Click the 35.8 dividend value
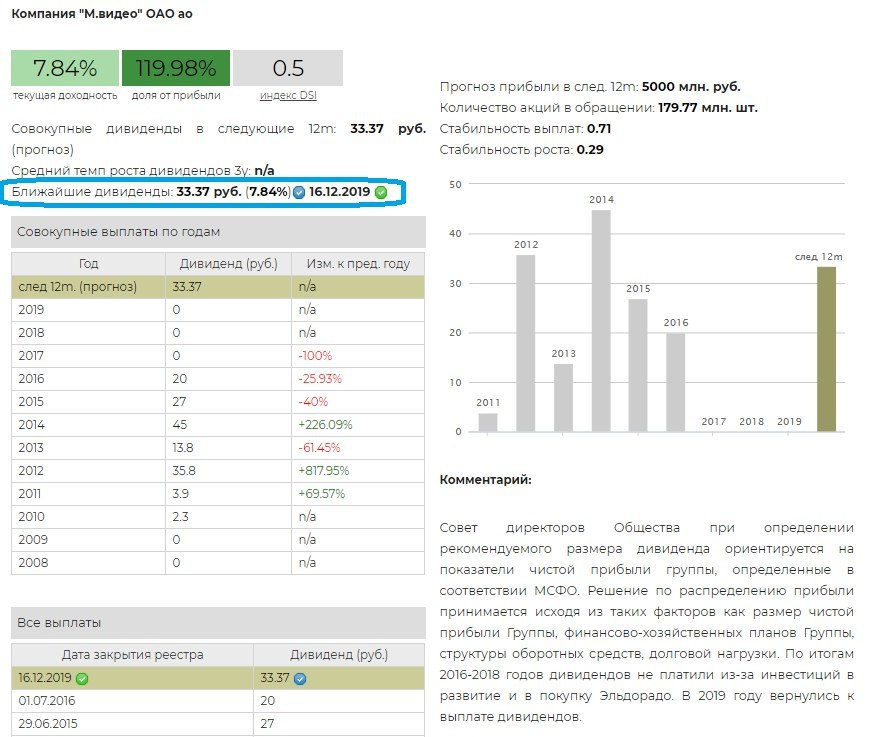The height and width of the screenshot is (737, 890). pyautogui.click(x=183, y=471)
